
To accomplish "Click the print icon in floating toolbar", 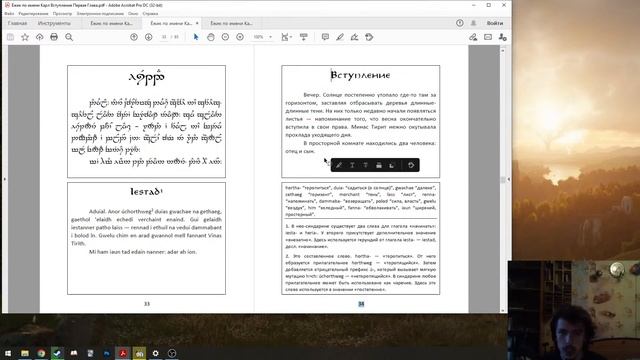I will point(379,165).
